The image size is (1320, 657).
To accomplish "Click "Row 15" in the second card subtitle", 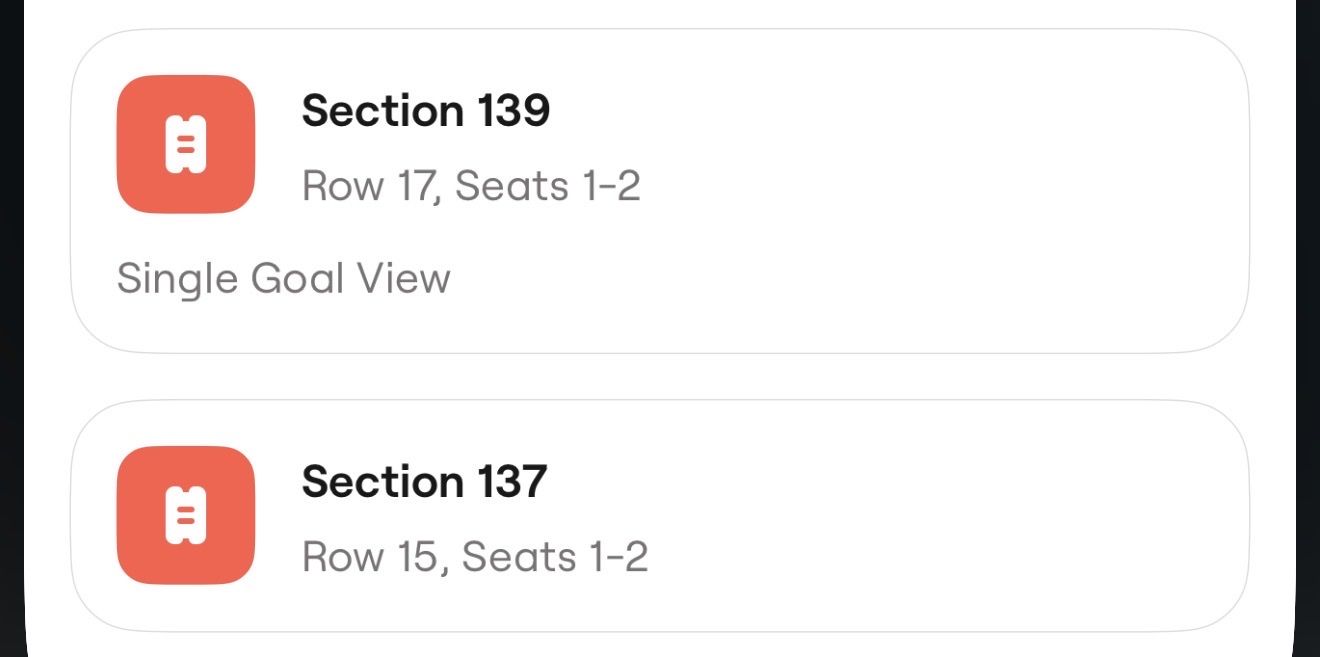I will pos(372,556).
